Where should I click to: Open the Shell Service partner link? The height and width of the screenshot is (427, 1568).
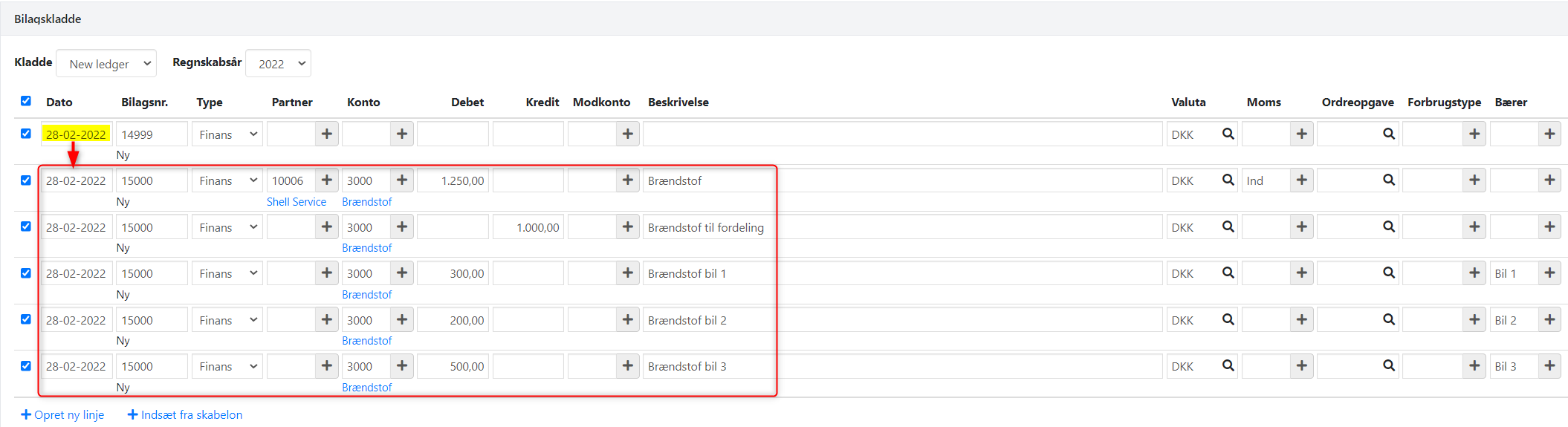[x=296, y=202]
